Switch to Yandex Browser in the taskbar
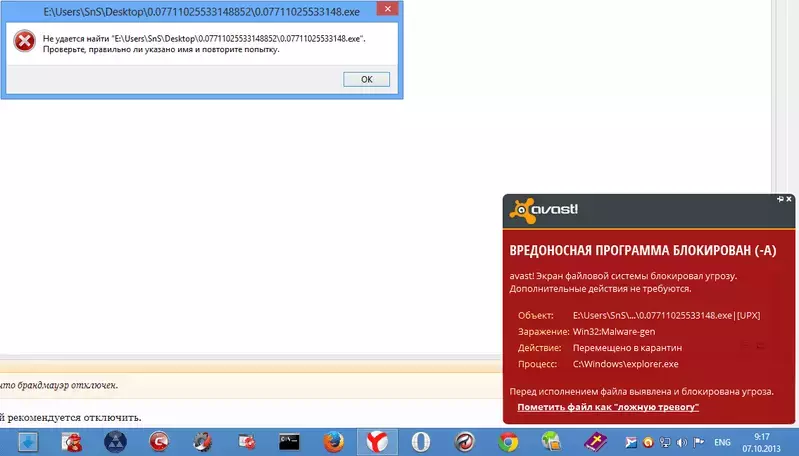Viewport: 799px width, 456px height. click(377, 442)
